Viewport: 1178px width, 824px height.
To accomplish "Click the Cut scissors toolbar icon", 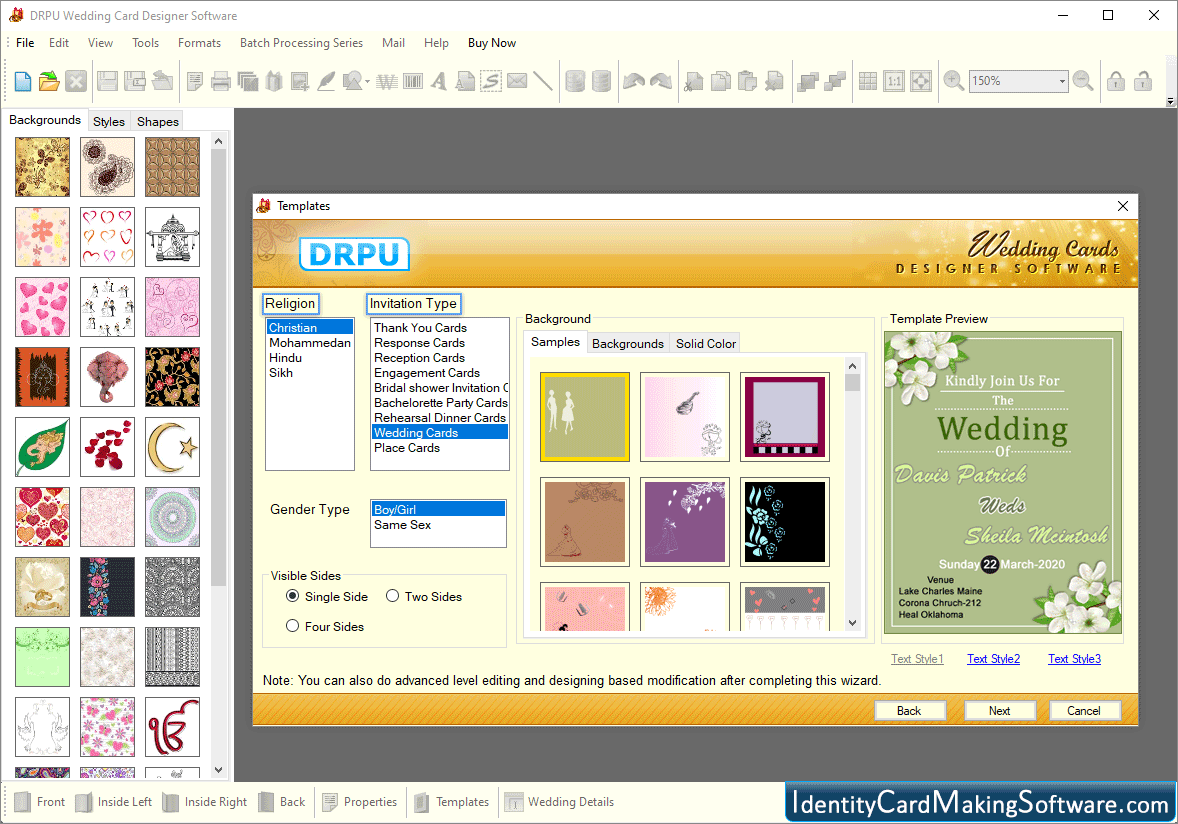I will tap(694, 81).
